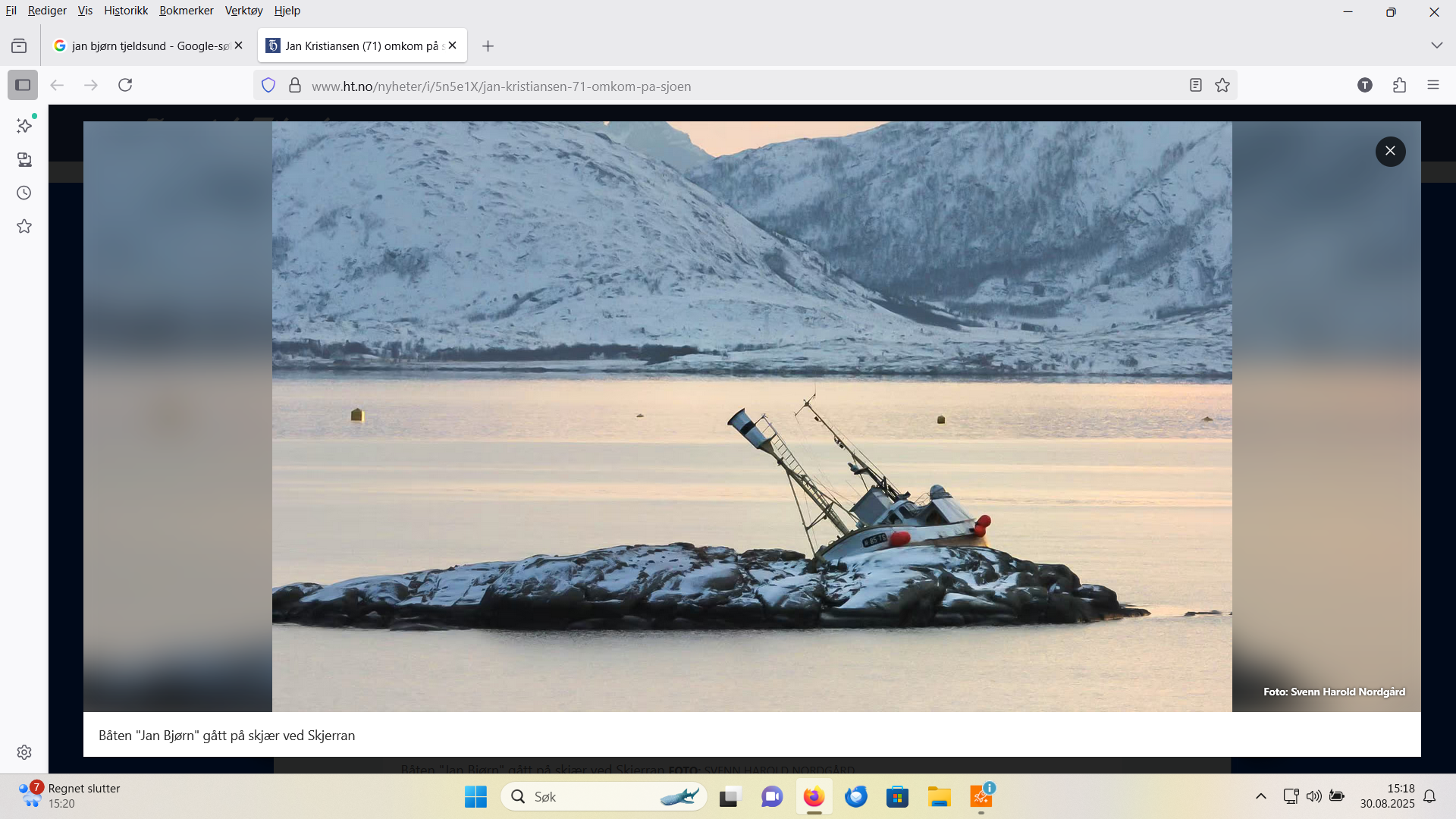Open the Historikk menu
The width and height of the screenshot is (1456, 819).
point(126,11)
